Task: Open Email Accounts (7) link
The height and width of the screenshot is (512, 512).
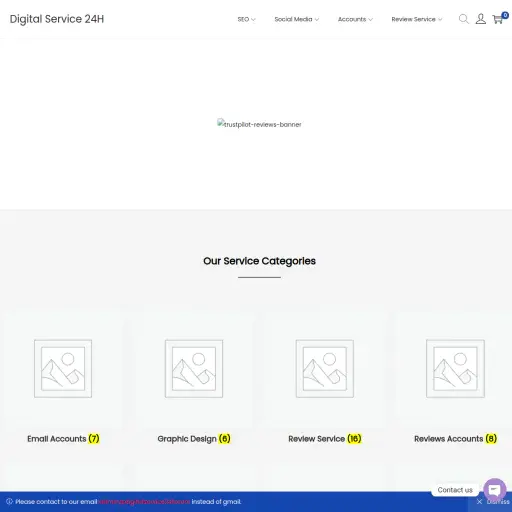Action: click(63, 439)
